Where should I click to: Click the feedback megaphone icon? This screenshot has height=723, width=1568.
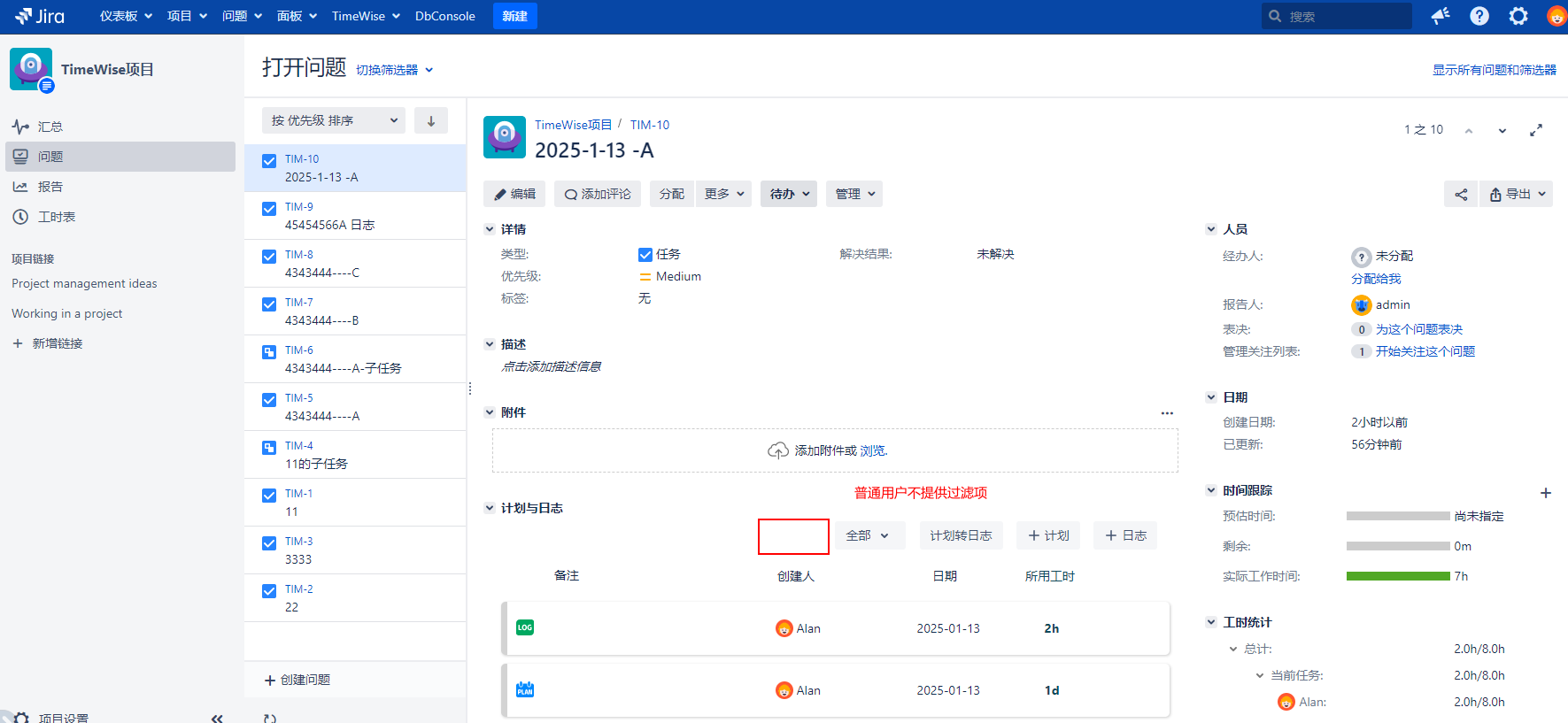point(1441,16)
